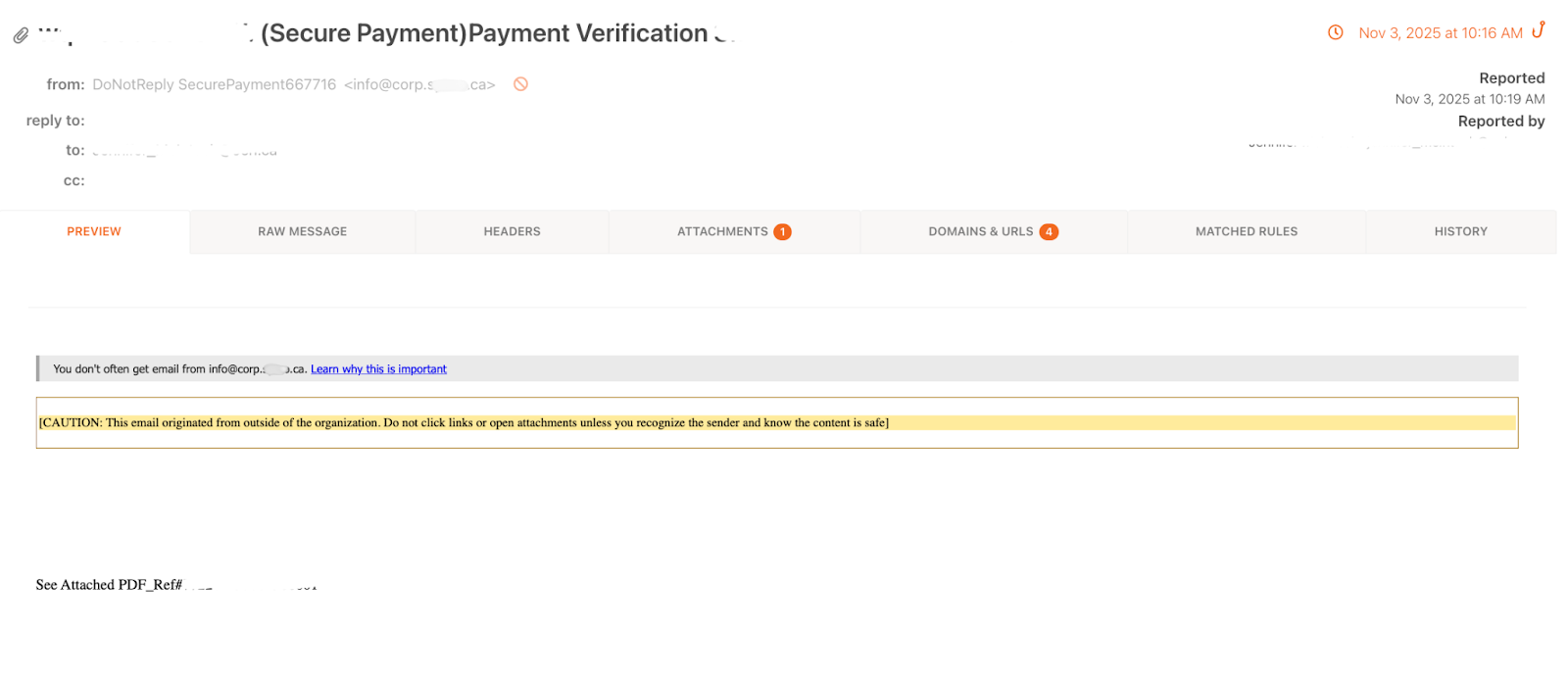Switch to the Preview tab

click(x=94, y=232)
